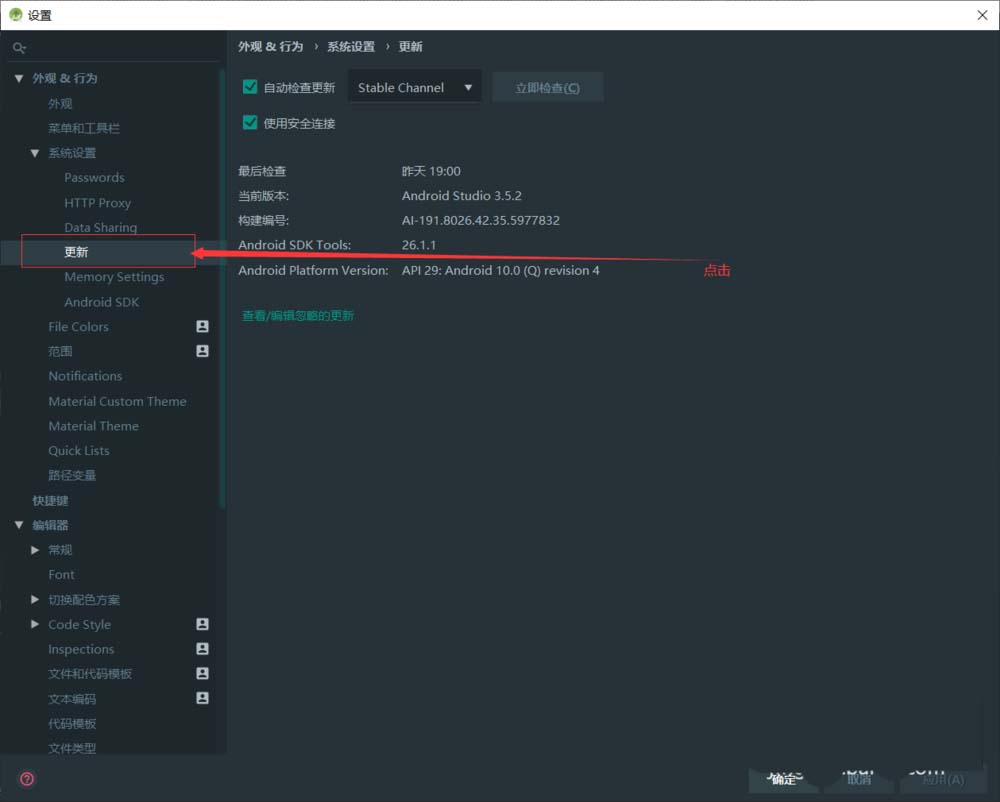Image resolution: width=1000 pixels, height=802 pixels.
Task: Toggle the 使用安全连接 checkbox
Action: coord(250,122)
